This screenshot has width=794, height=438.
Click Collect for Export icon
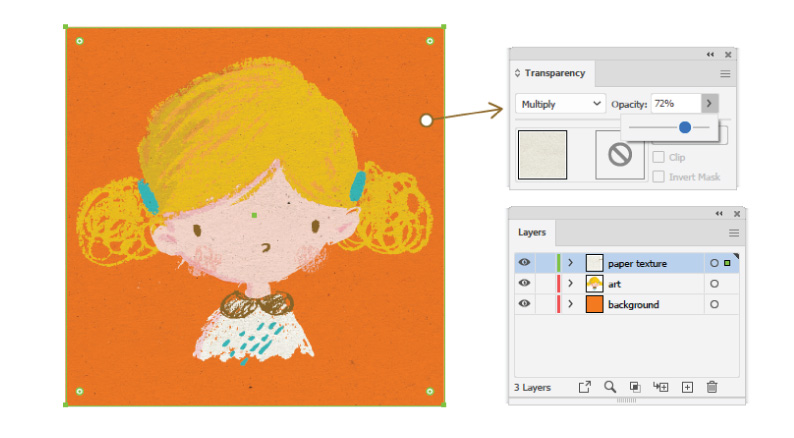(584, 387)
